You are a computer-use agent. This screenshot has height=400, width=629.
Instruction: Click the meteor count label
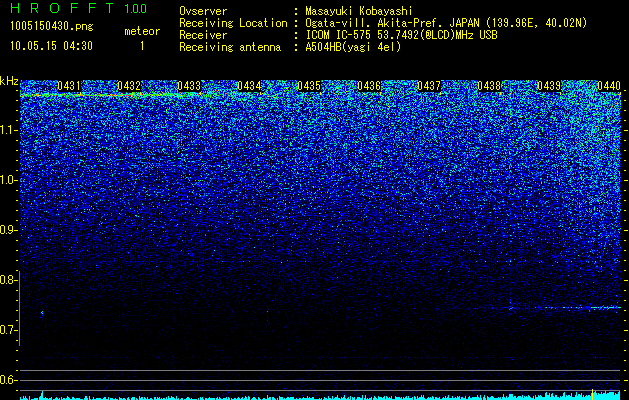142,31
